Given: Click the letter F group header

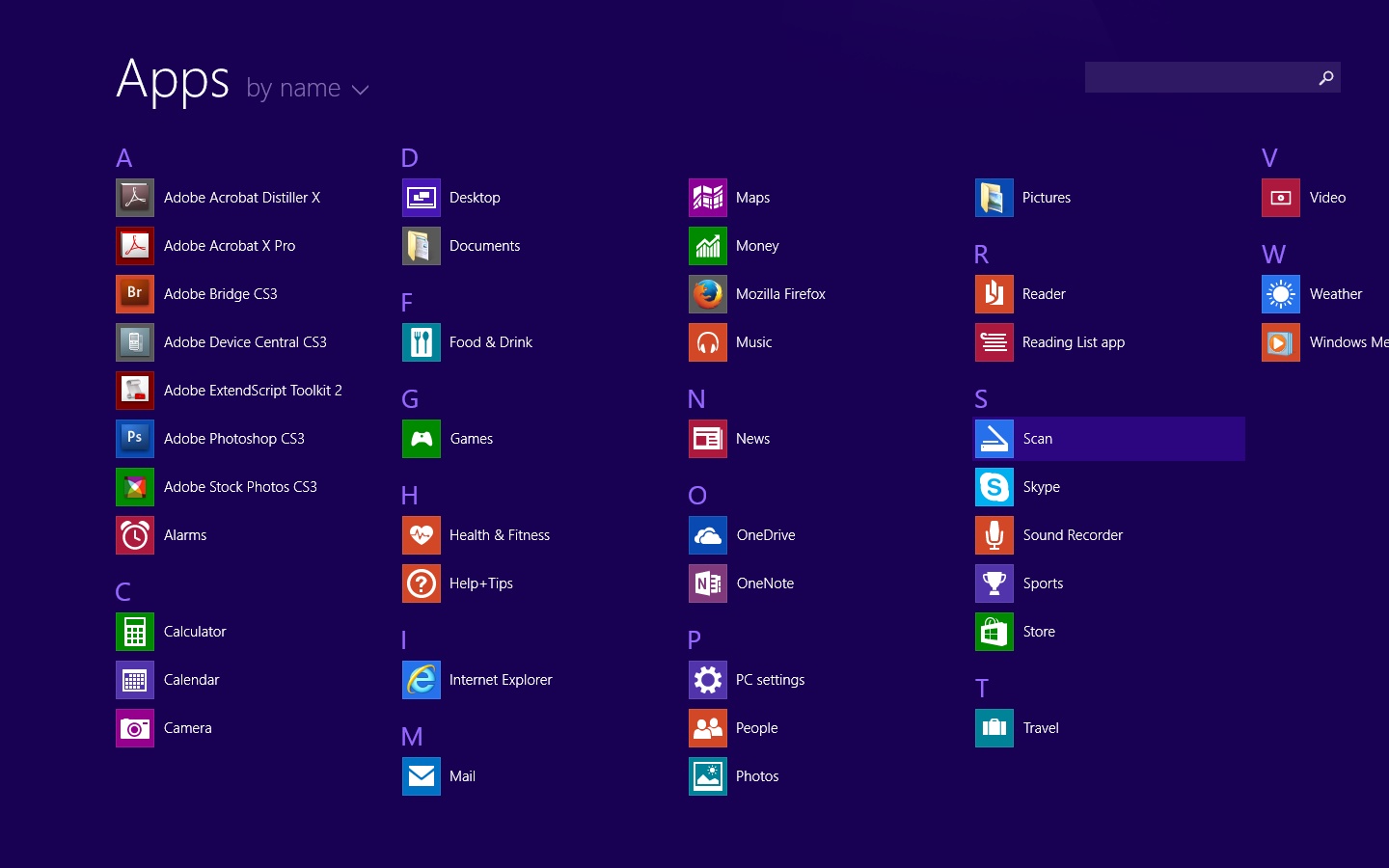Looking at the screenshot, I should 407,302.
